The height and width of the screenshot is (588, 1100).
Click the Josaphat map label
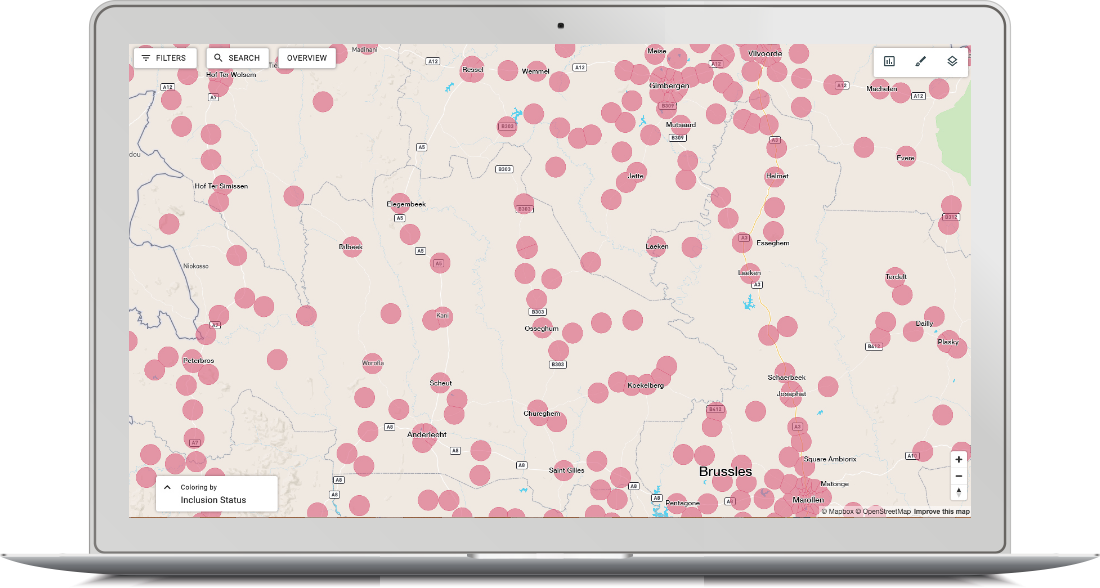pos(791,394)
